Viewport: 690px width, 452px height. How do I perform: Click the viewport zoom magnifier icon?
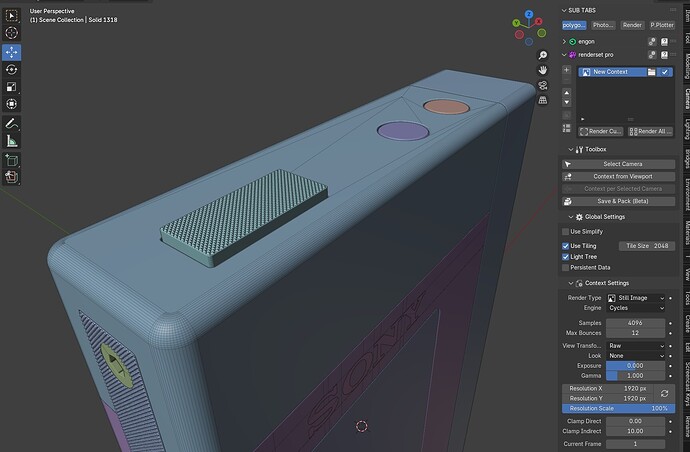point(543,55)
